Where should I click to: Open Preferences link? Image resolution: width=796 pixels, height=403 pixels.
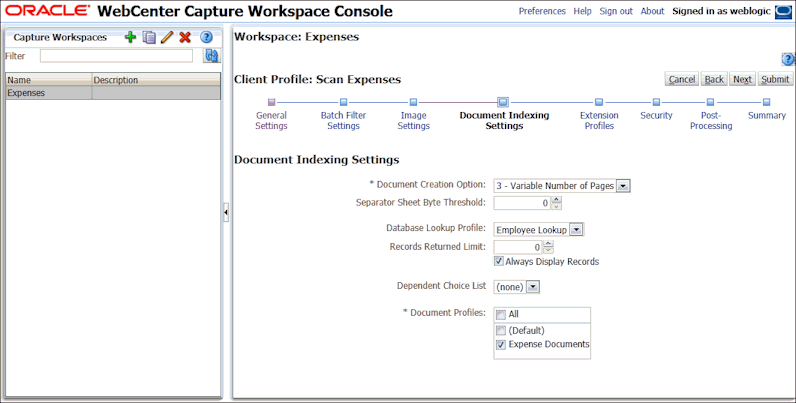tap(542, 11)
